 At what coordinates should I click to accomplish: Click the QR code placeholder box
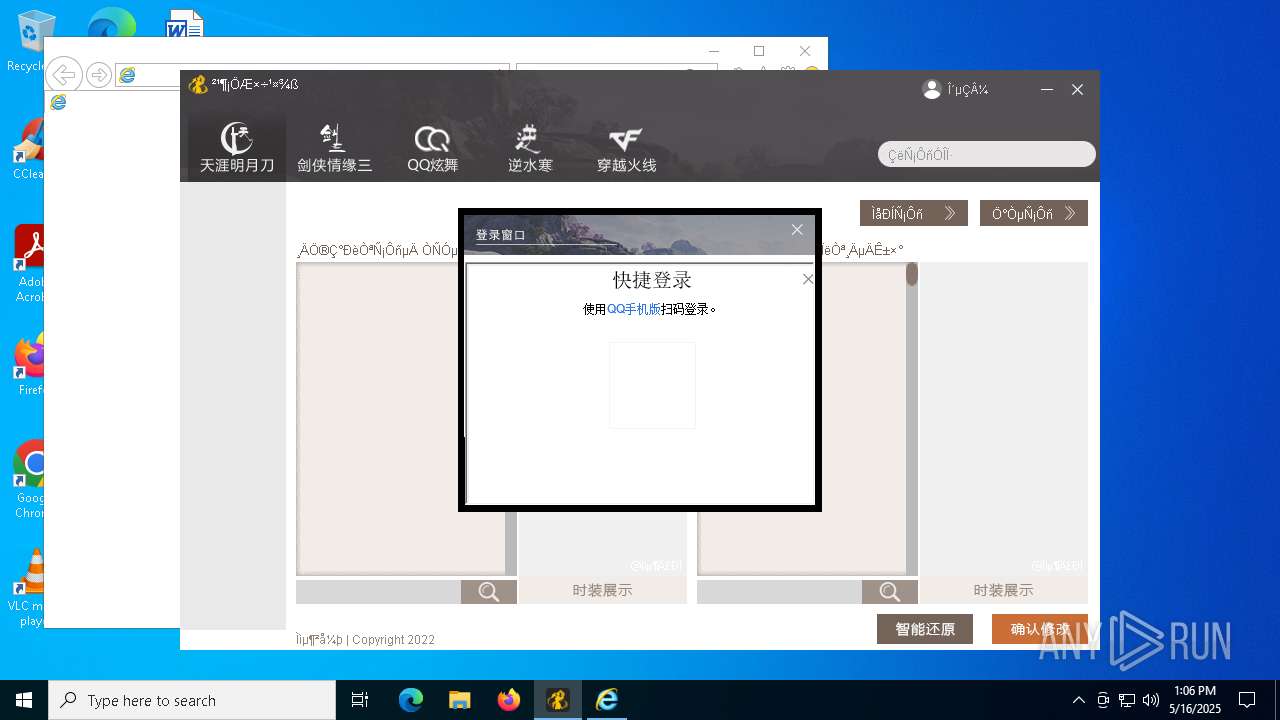(652, 385)
